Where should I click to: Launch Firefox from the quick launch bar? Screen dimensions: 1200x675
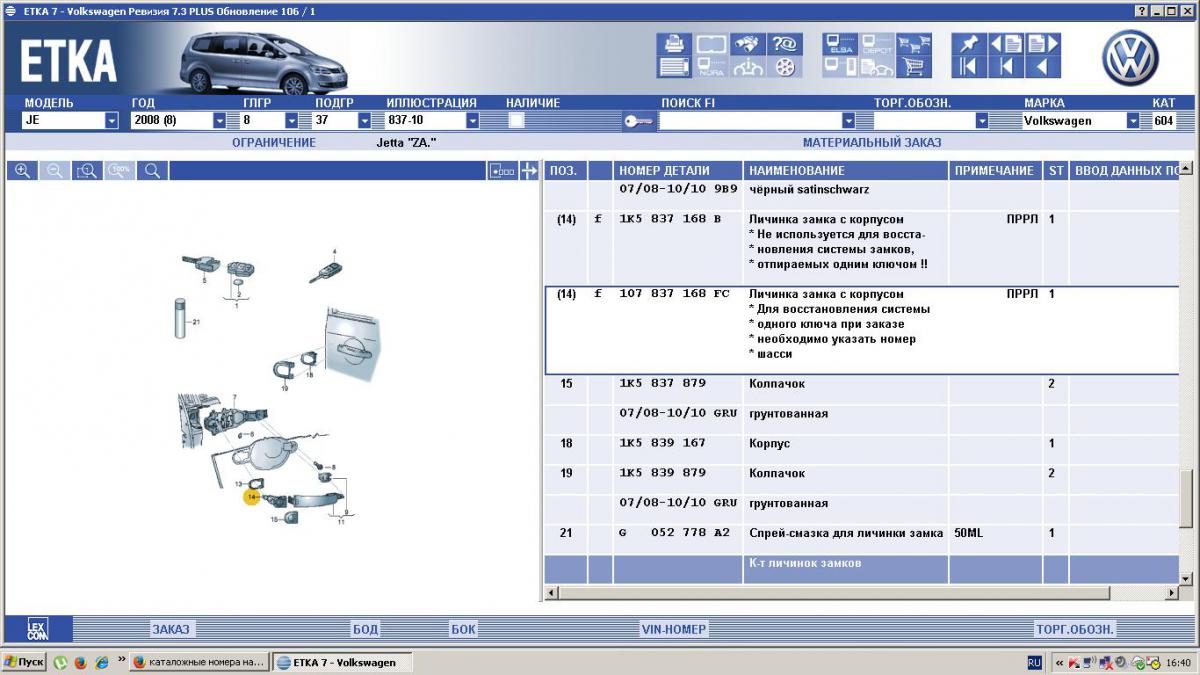coord(79,662)
